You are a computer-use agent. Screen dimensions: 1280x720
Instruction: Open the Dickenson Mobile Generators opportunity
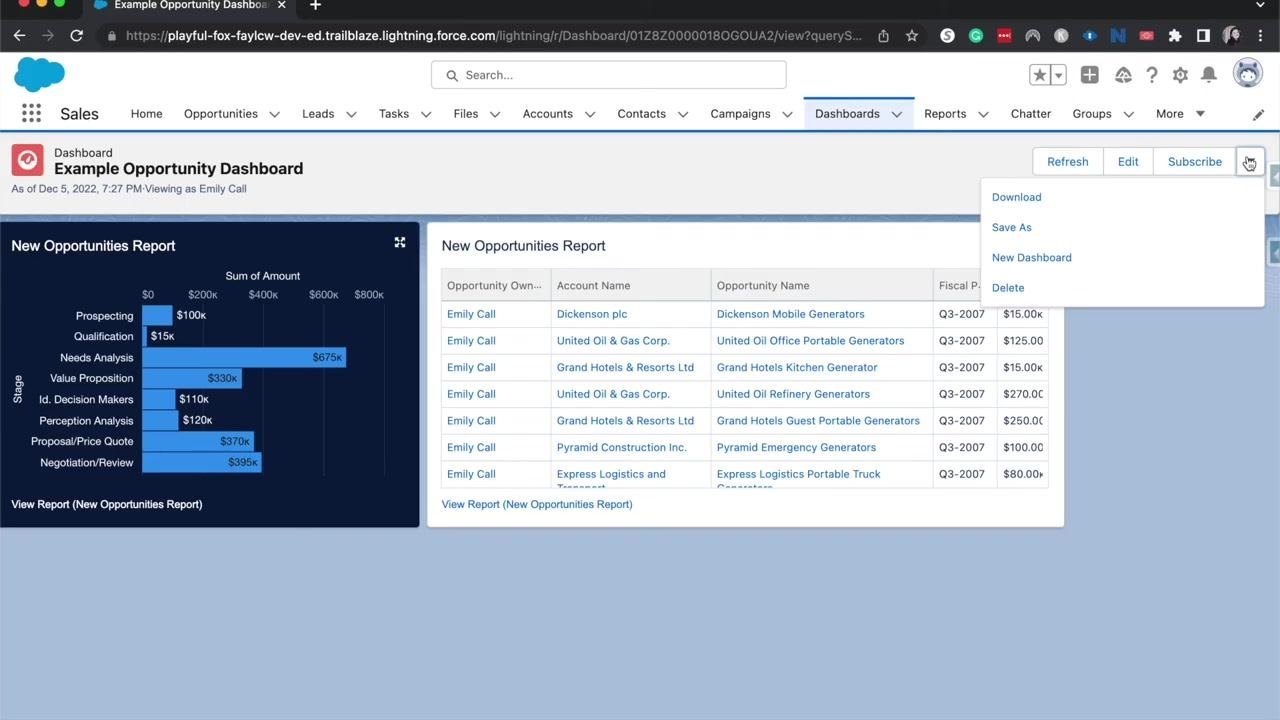tap(791, 314)
